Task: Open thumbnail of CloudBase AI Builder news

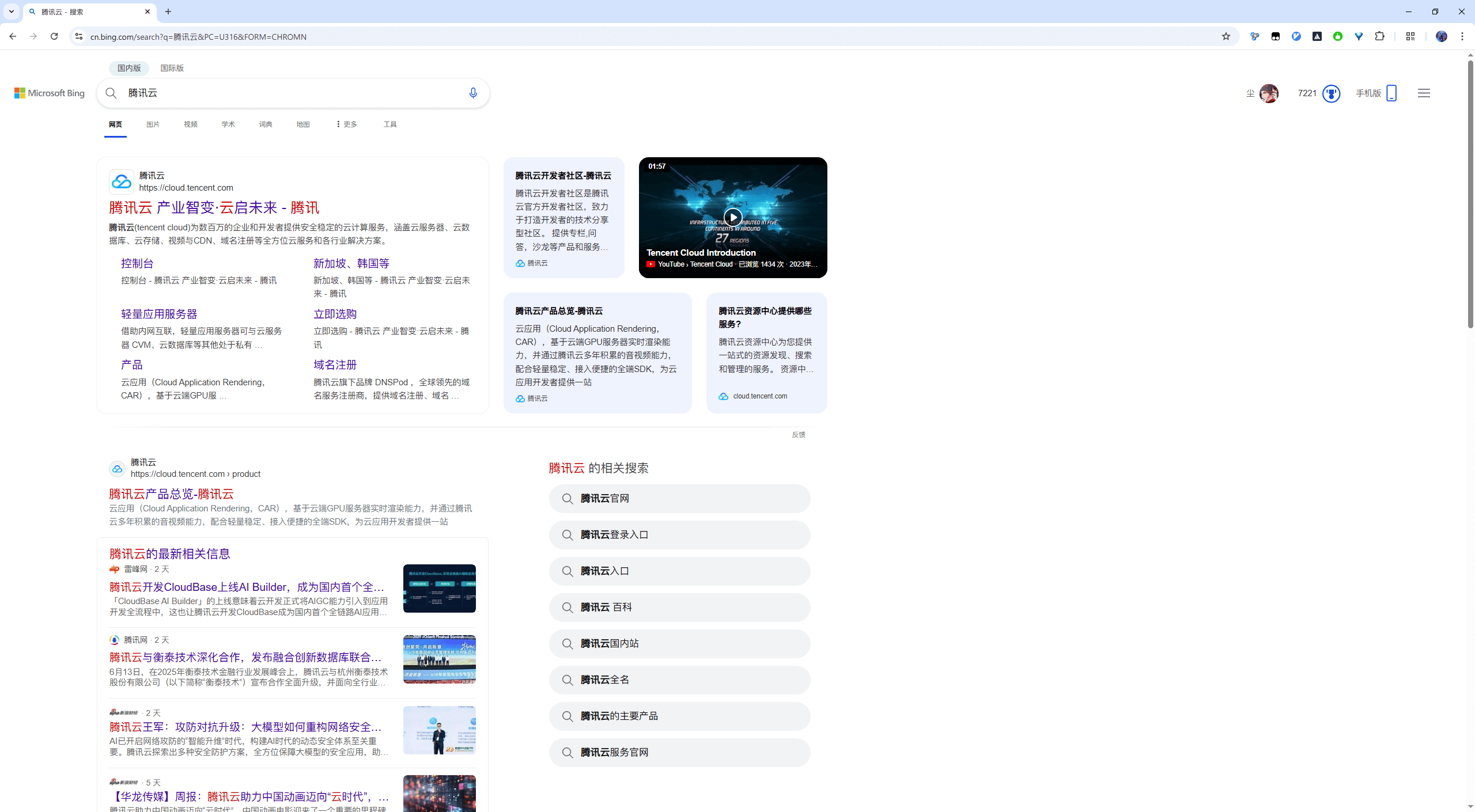Action: click(440, 589)
